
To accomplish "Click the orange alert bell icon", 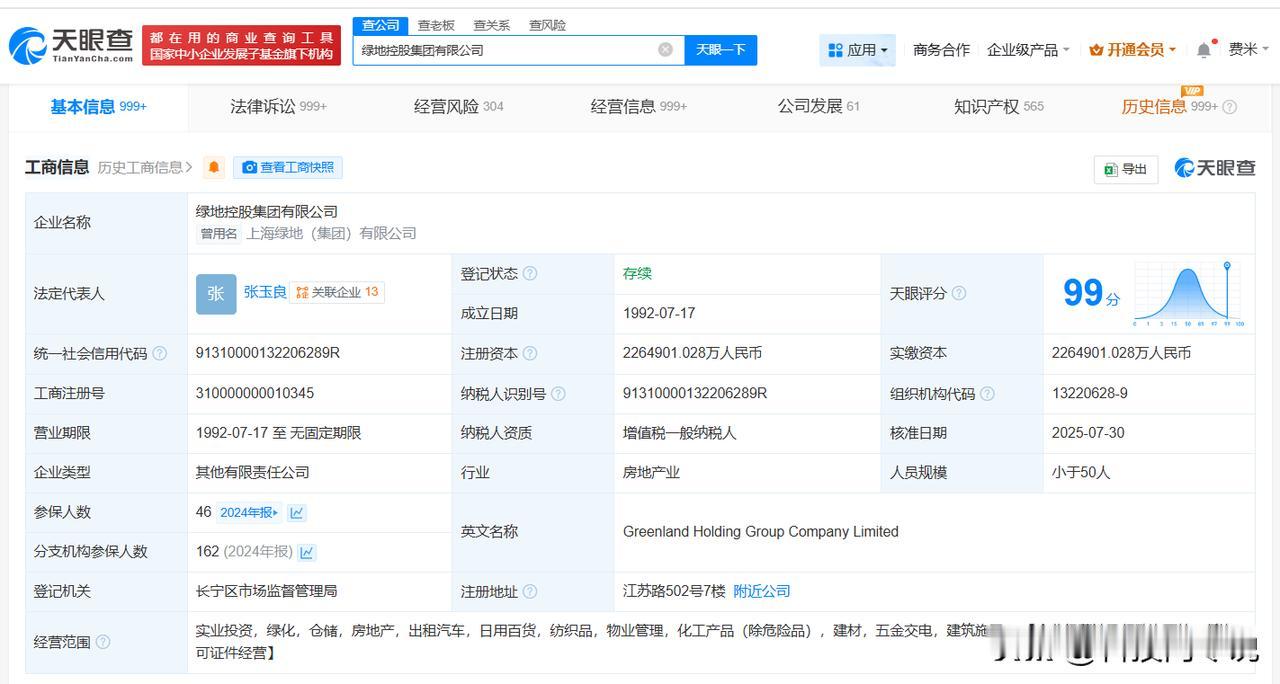I will coord(214,167).
